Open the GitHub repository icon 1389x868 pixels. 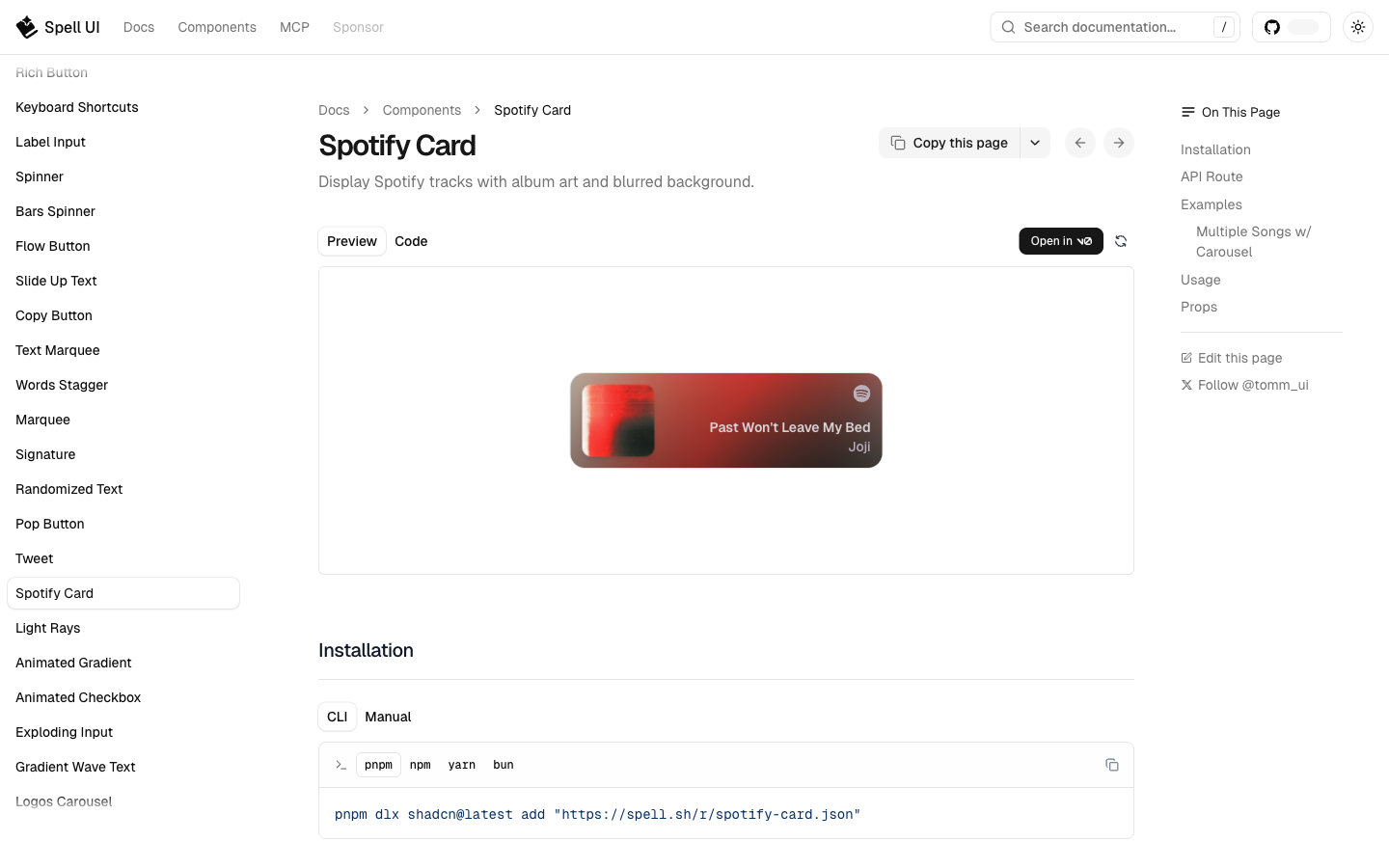(x=1271, y=26)
